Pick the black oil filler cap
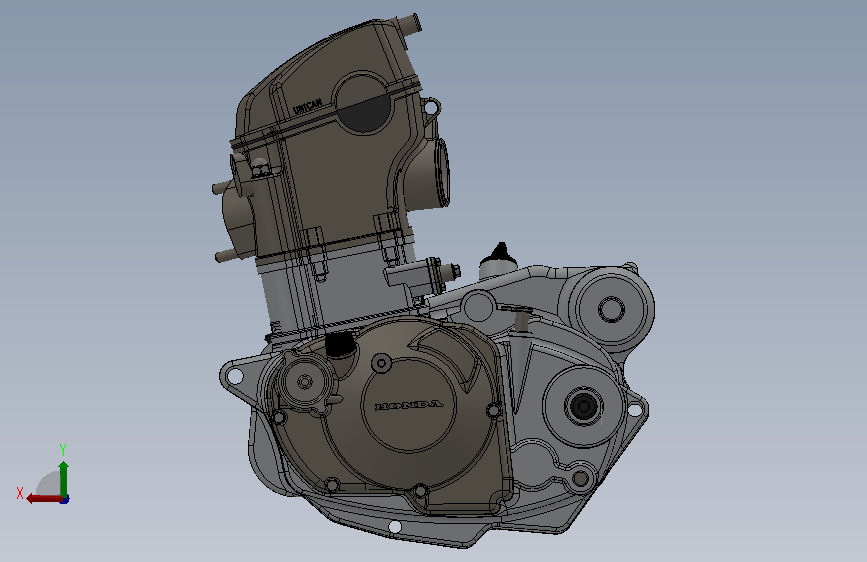This screenshot has width=867, height=562. click(x=341, y=345)
